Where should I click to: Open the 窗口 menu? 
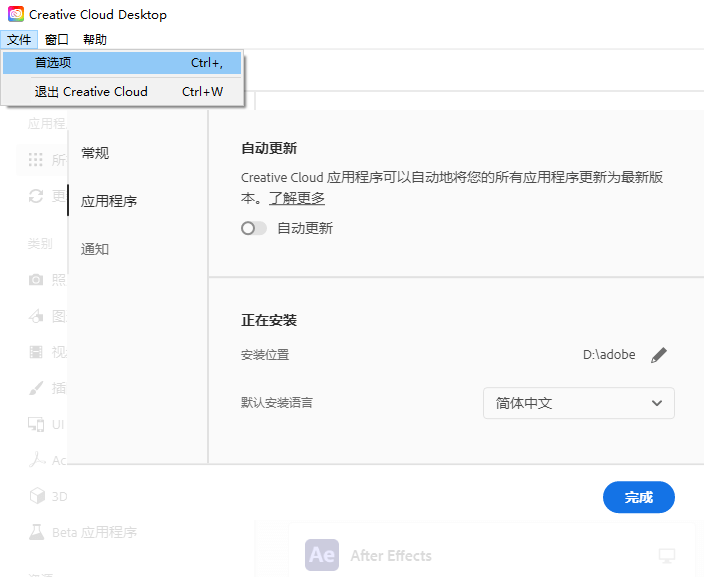57,40
